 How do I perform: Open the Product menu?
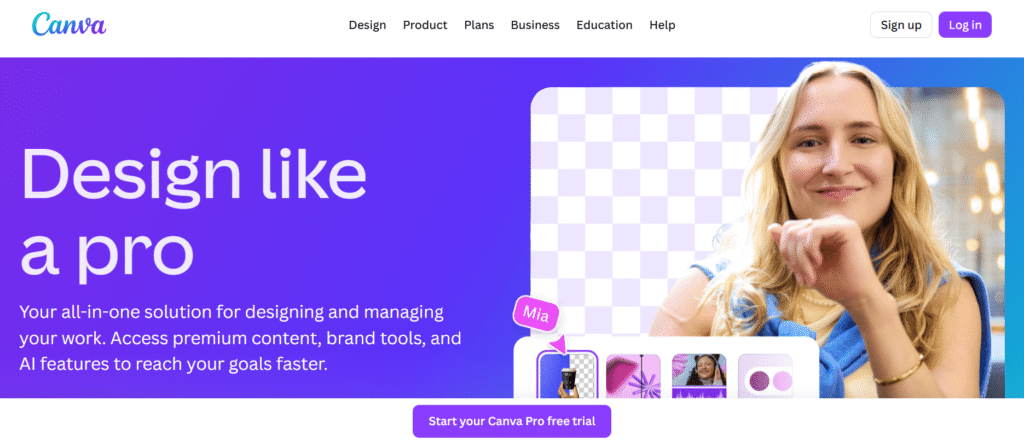[x=425, y=25]
